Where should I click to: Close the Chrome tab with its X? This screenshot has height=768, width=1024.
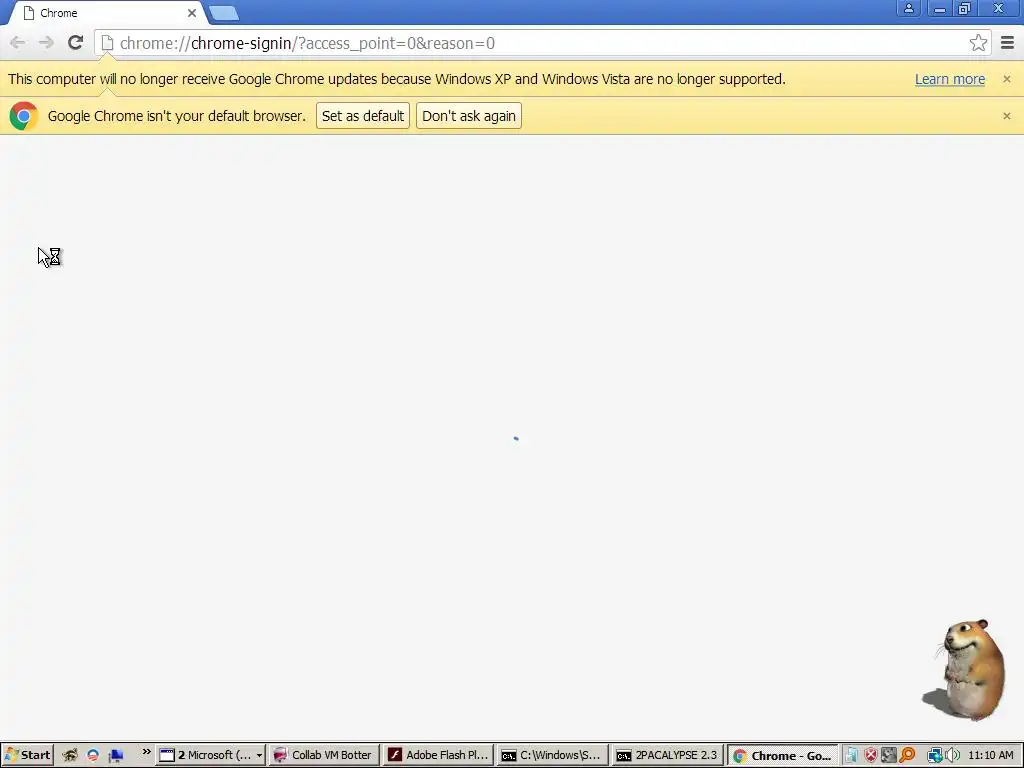click(192, 13)
